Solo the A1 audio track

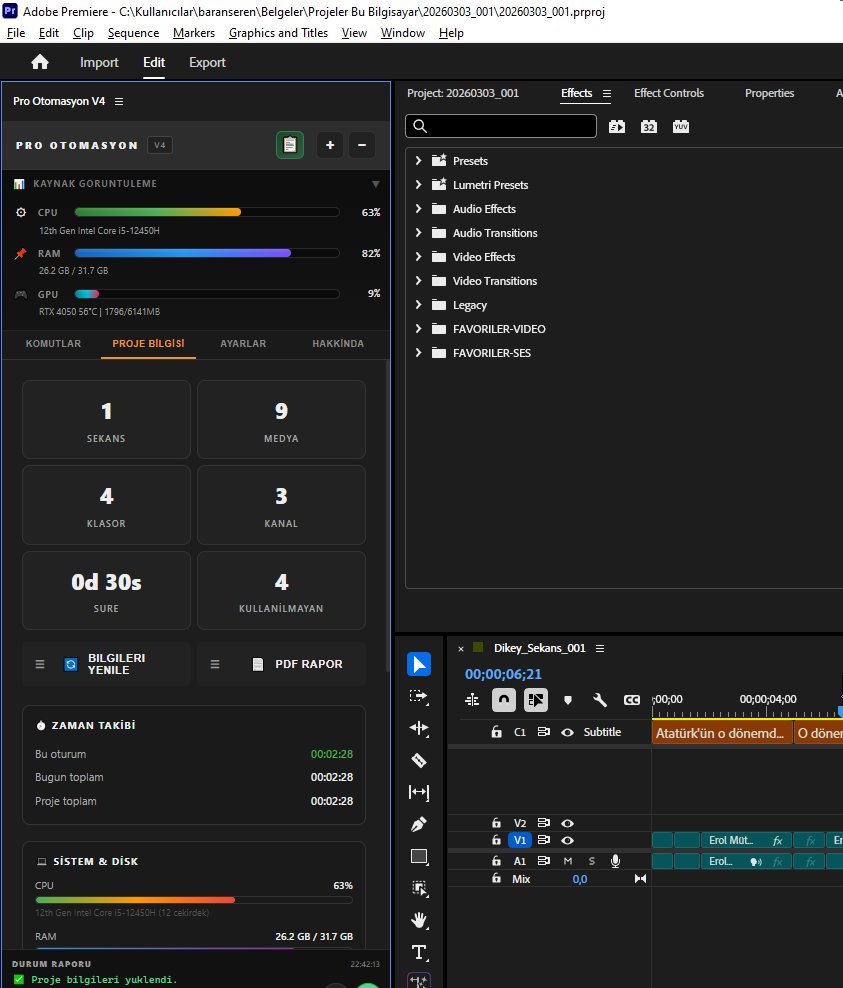pos(592,861)
